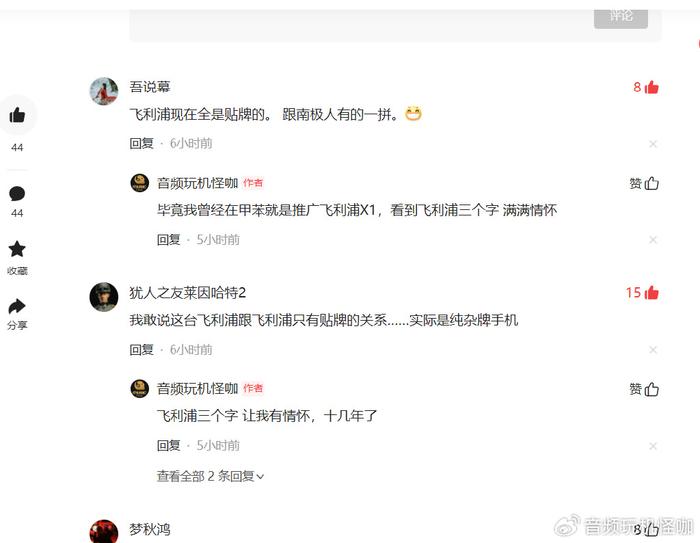
Task: Open comments via sidebar speech bubble icon
Action: (x=17, y=194)
